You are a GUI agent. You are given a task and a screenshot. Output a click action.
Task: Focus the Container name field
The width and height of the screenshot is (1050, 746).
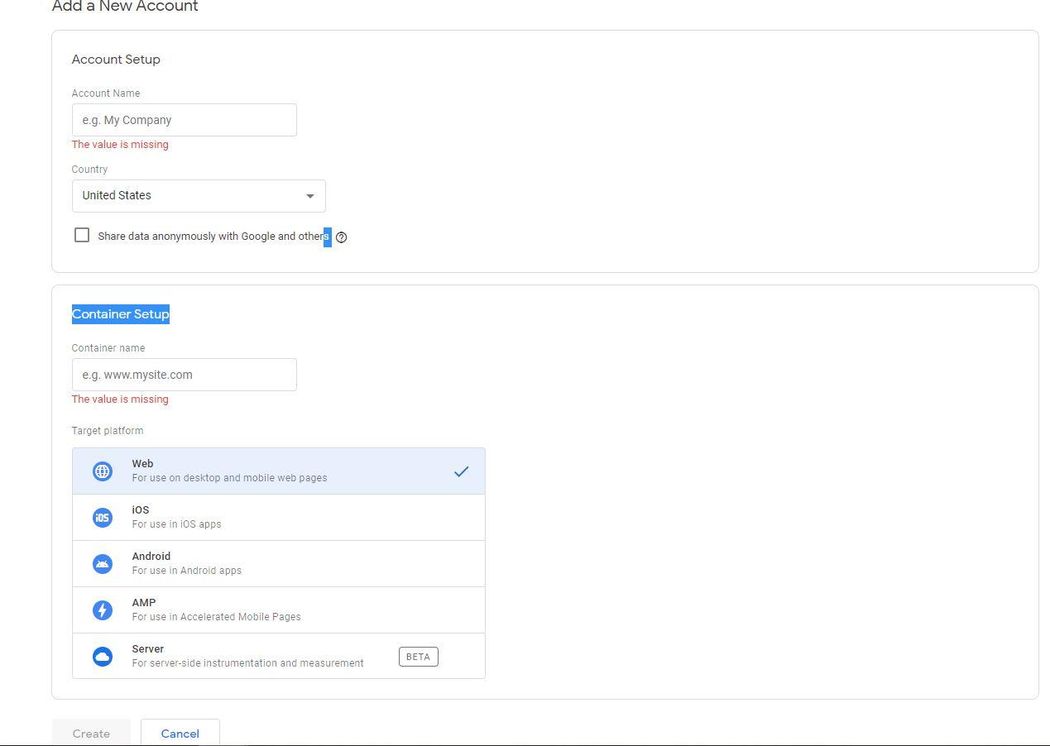pyautogui.click(x=184, y=375)
